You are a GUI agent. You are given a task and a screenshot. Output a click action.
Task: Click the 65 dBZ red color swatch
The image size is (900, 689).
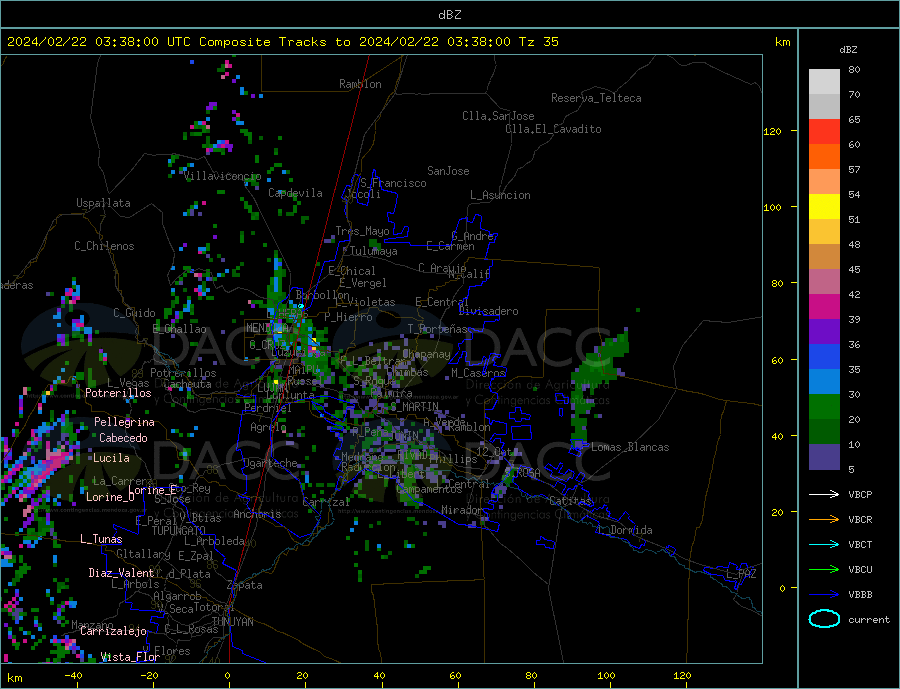click(x=824, y=131)
